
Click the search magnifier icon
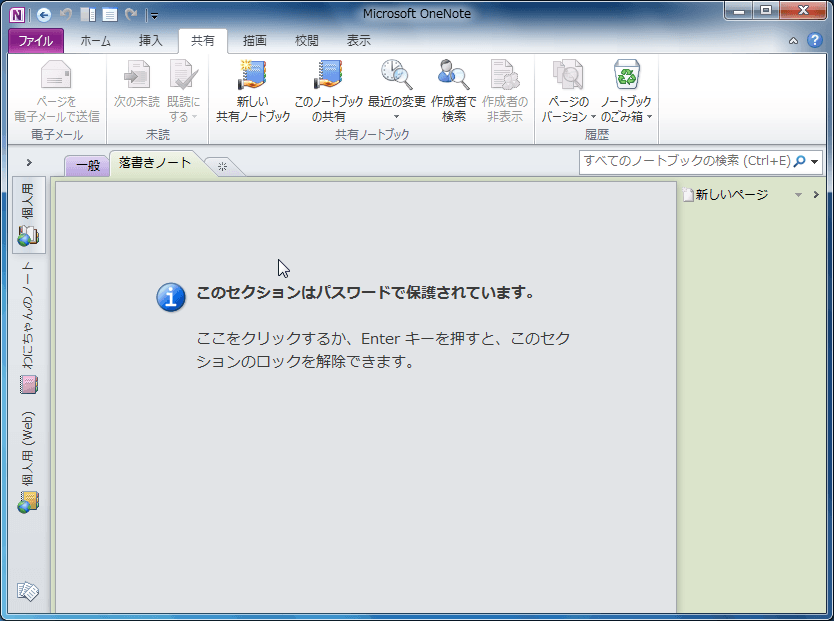[799, 161]
